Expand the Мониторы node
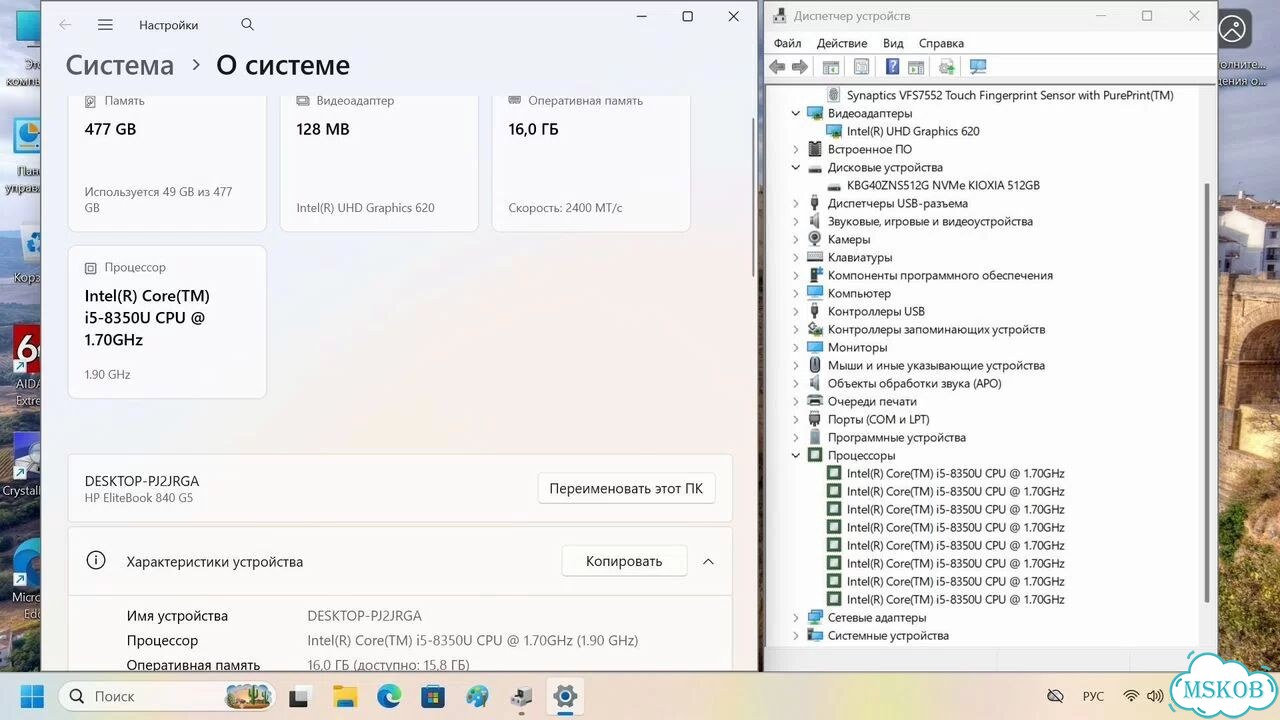Image resolution: width=1280 pixels, height=720 pixels. coord(796,347)
